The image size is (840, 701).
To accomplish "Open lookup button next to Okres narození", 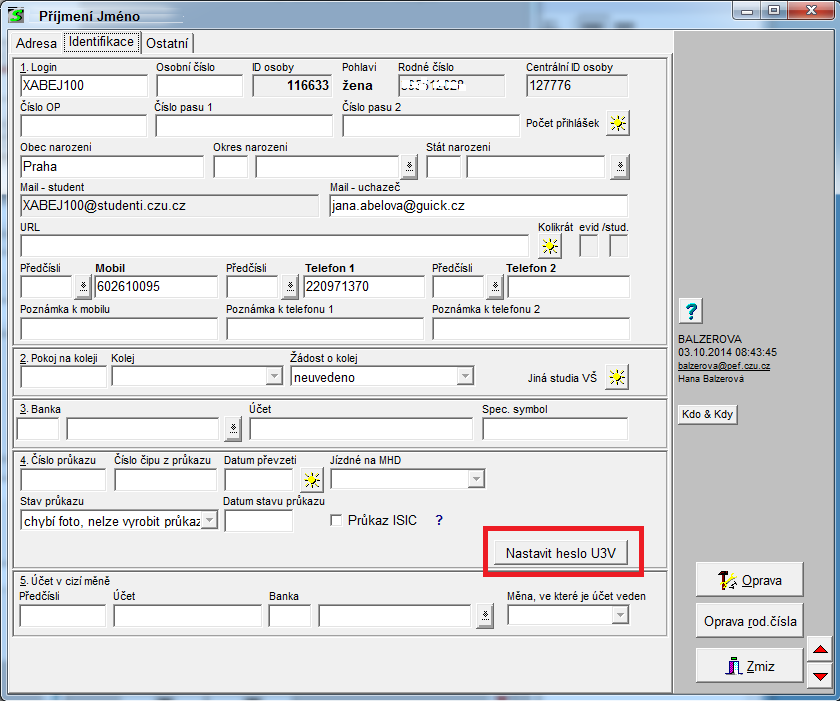I will (x=408, y=166).
